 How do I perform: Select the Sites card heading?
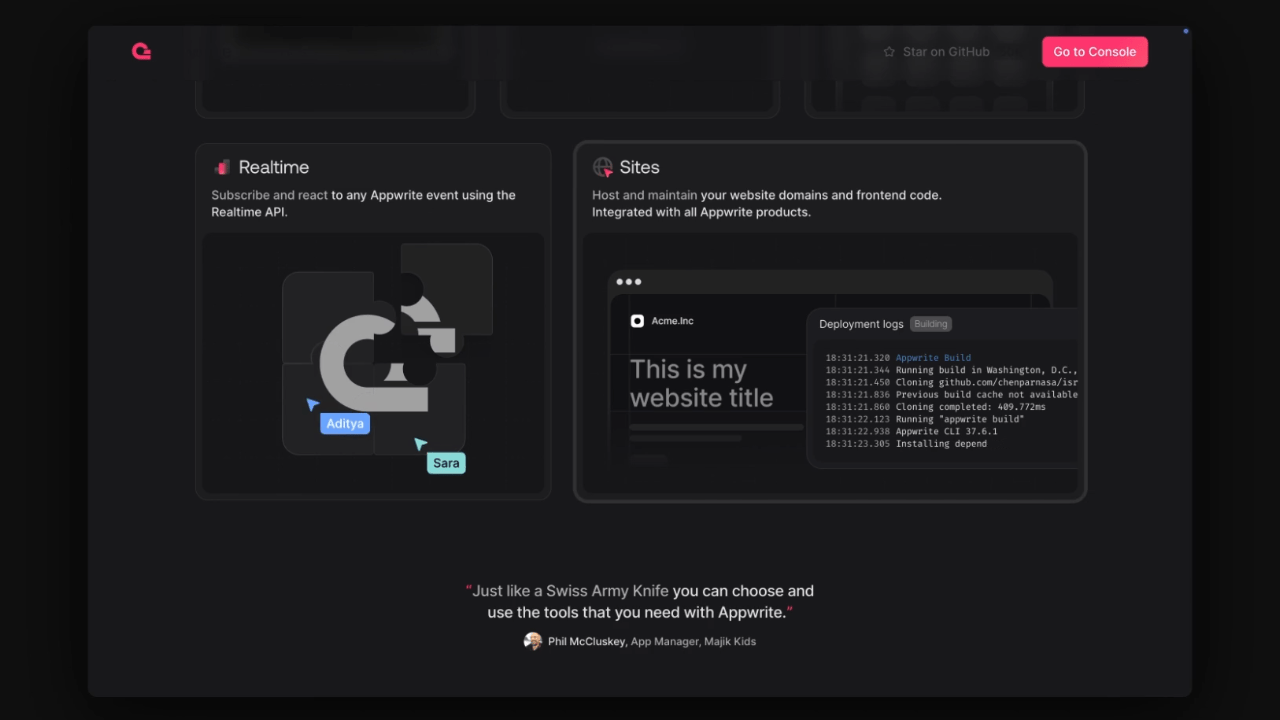[x=639, y=168]
